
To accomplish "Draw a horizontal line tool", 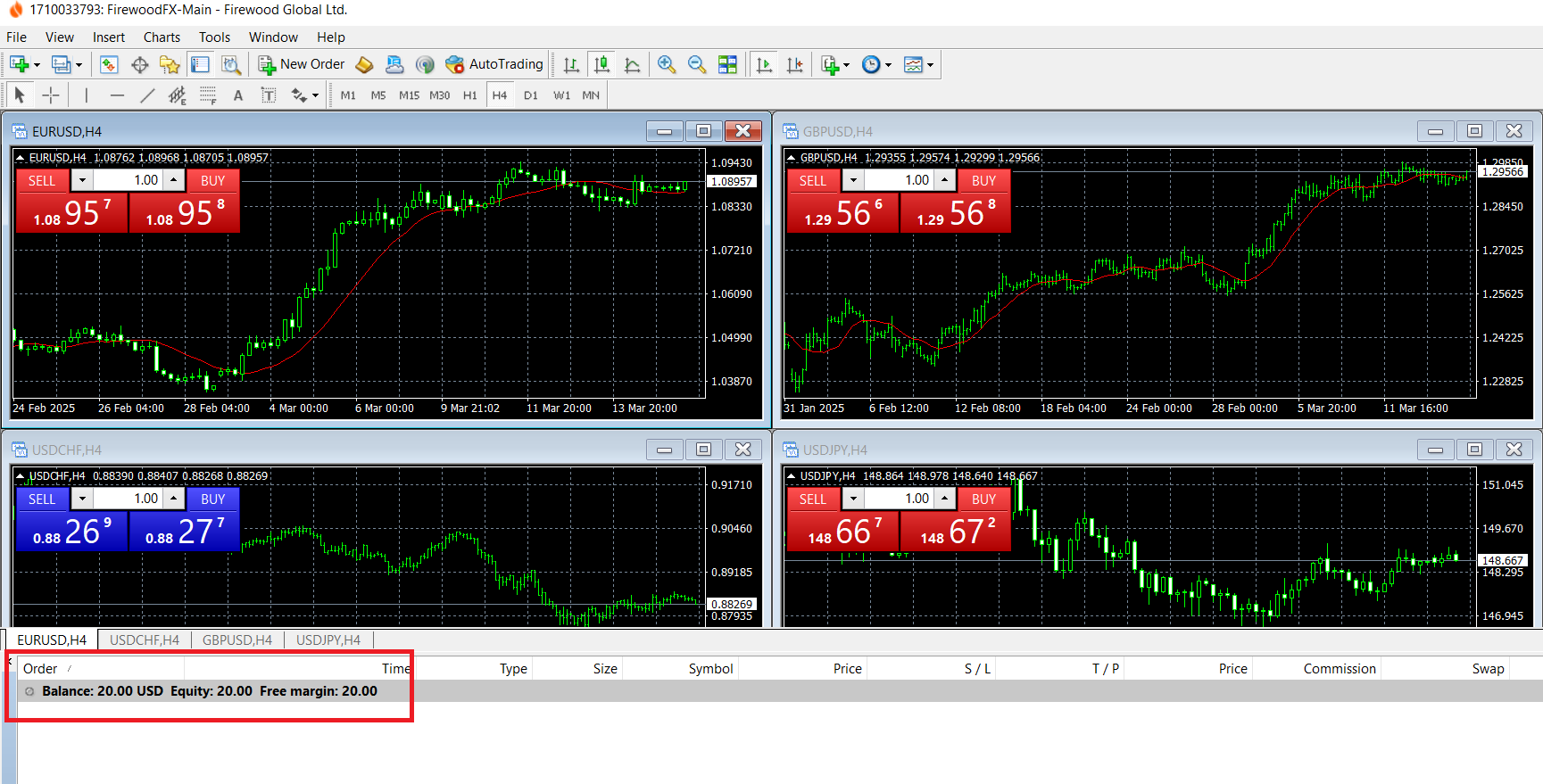I will click(x=117, y=95).
